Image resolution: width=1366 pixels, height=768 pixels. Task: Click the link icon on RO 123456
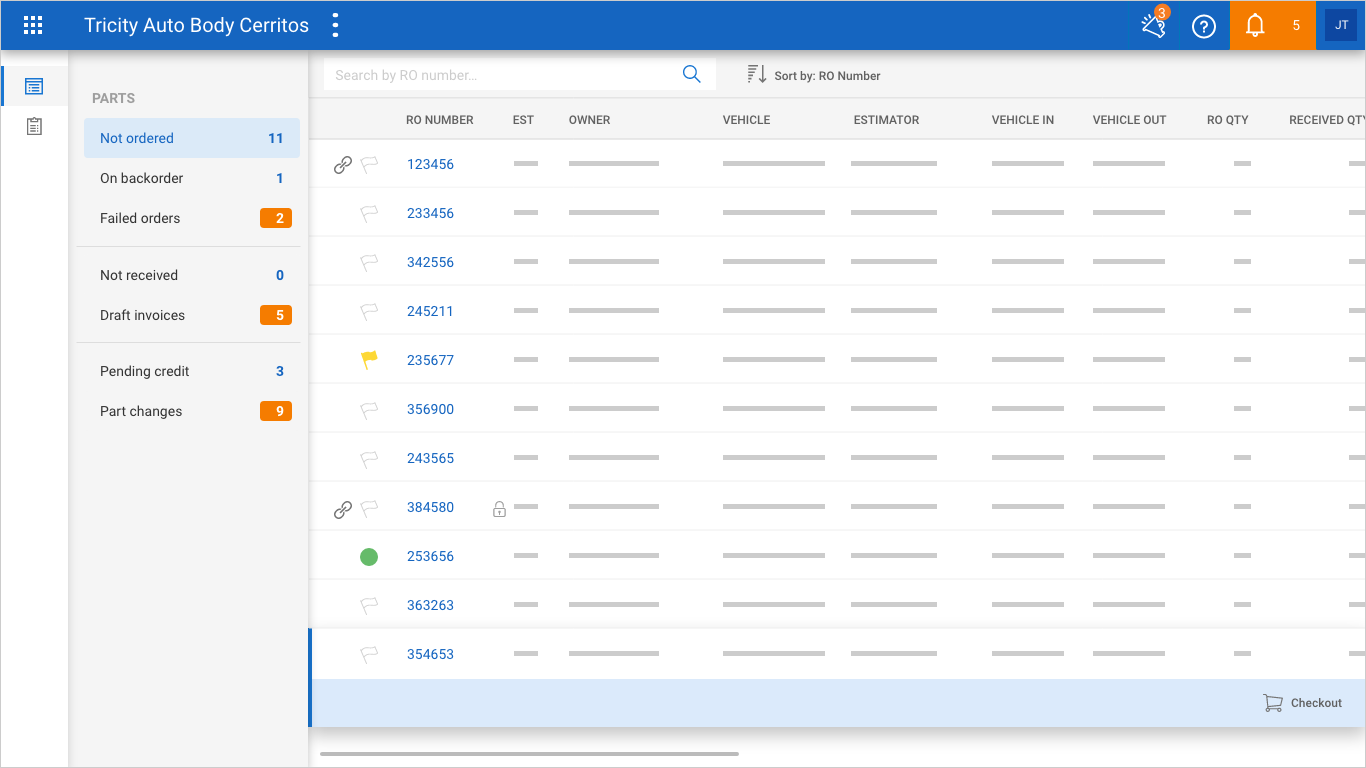[342, 165]
